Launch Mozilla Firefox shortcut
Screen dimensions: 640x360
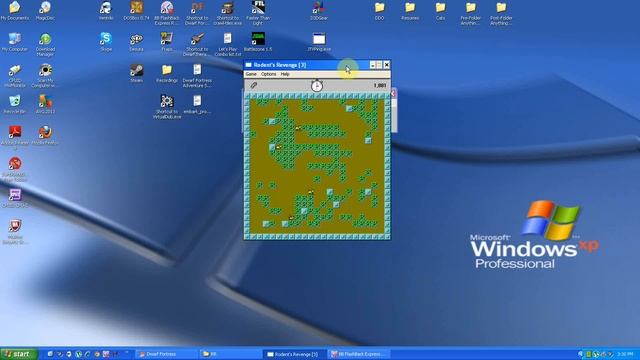tap(45, 136)
